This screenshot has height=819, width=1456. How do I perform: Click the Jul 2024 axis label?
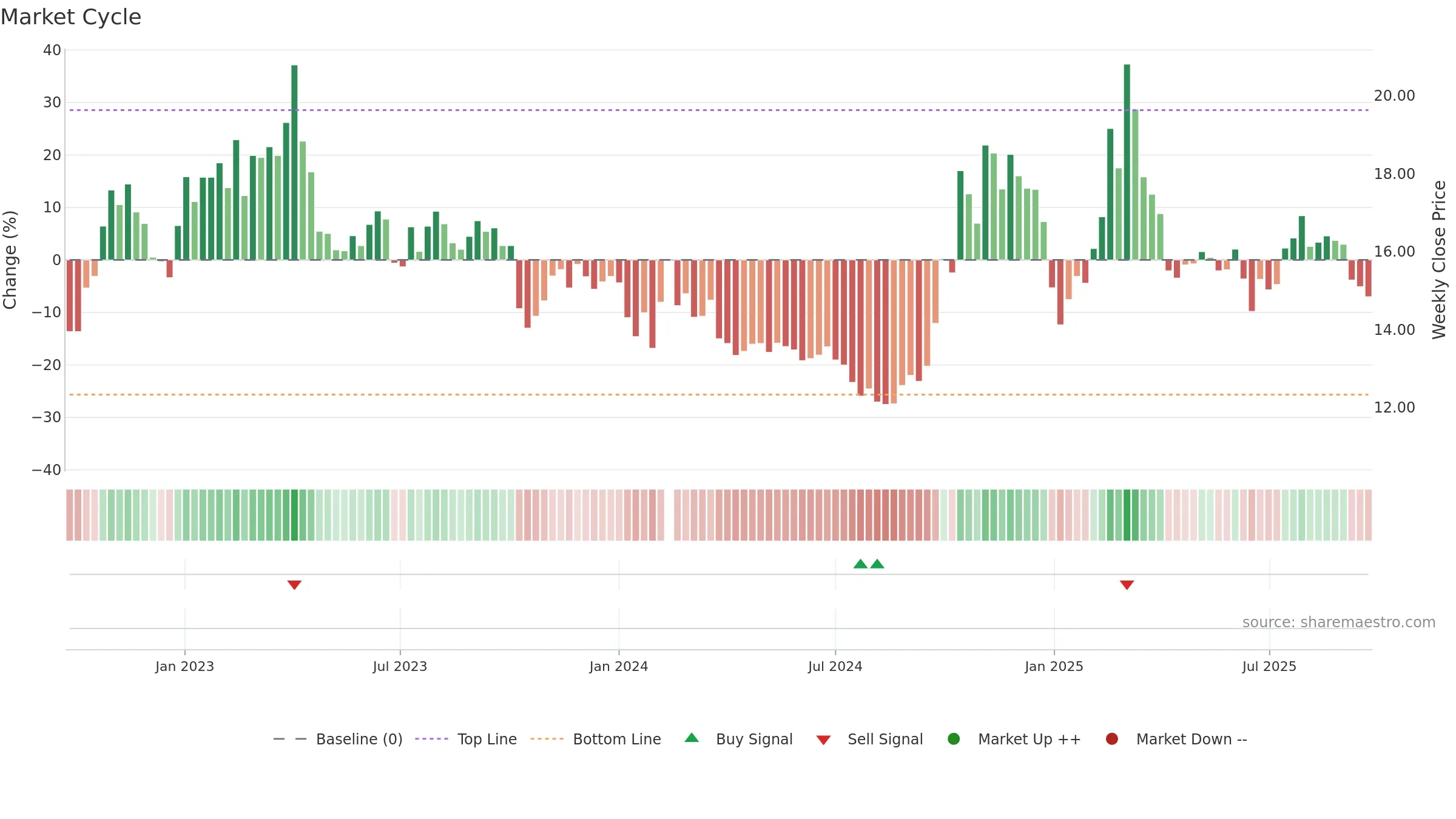click(835, 666)
